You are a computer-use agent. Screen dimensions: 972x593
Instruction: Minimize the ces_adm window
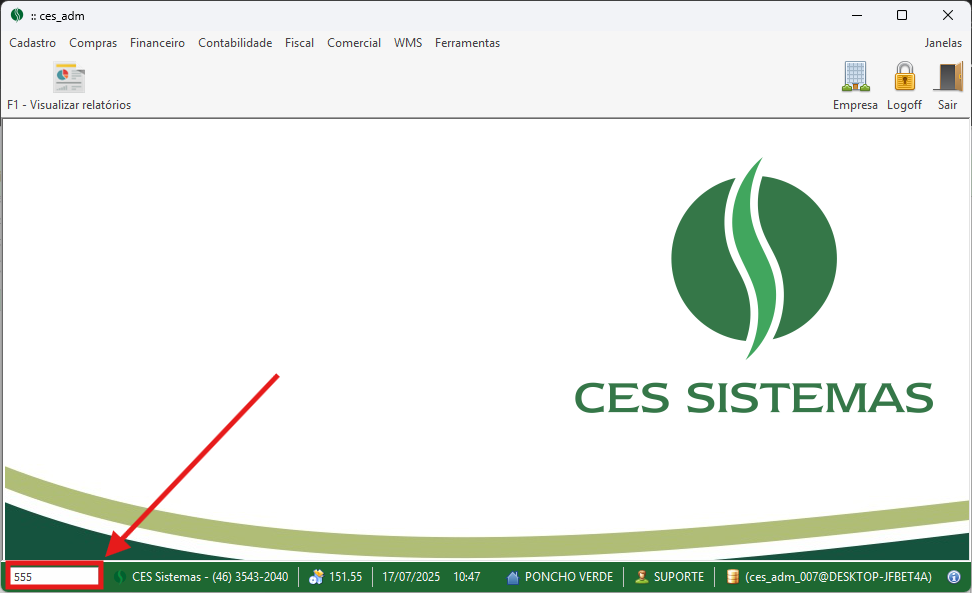click(857, 15)
